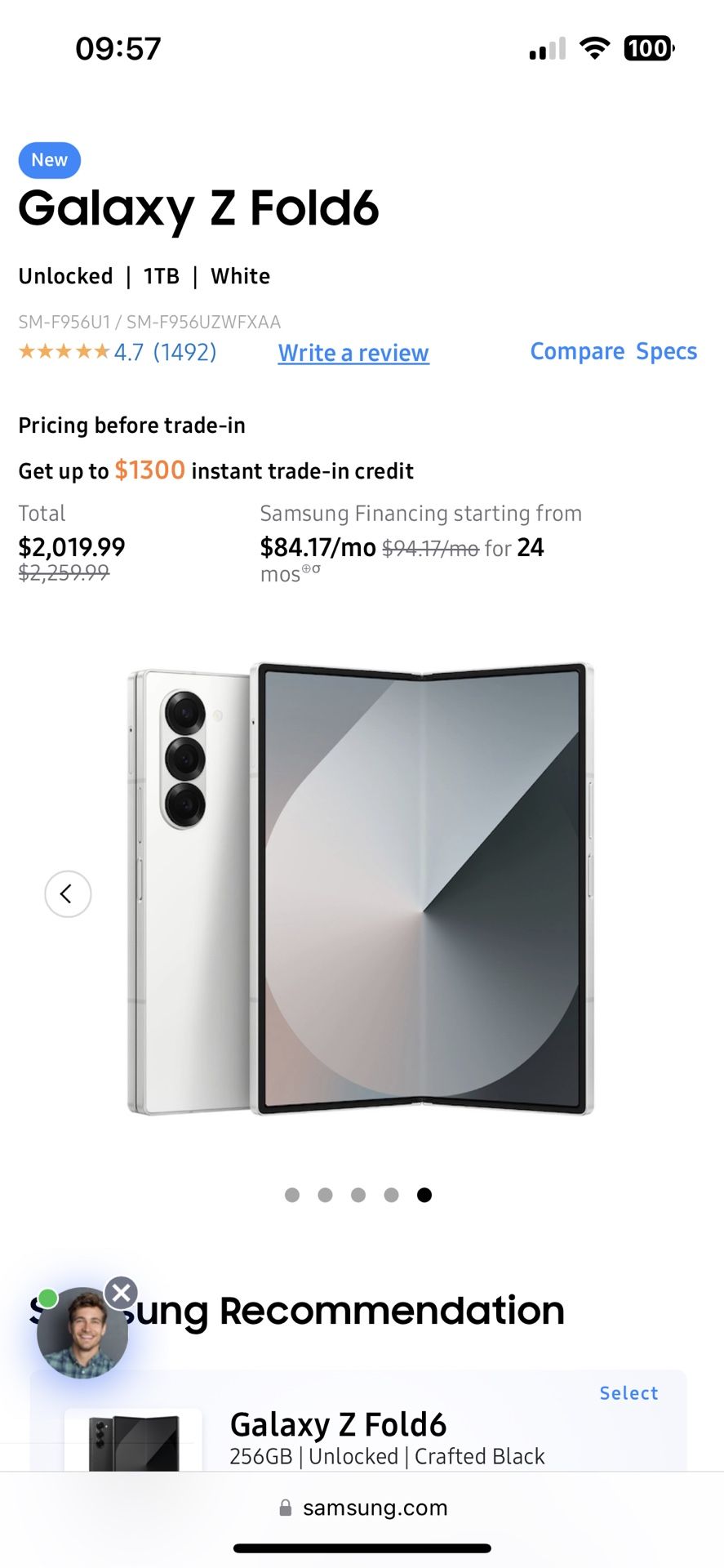Open the review count (1492)
This screenshot has width=724, height=1568.
185,352
